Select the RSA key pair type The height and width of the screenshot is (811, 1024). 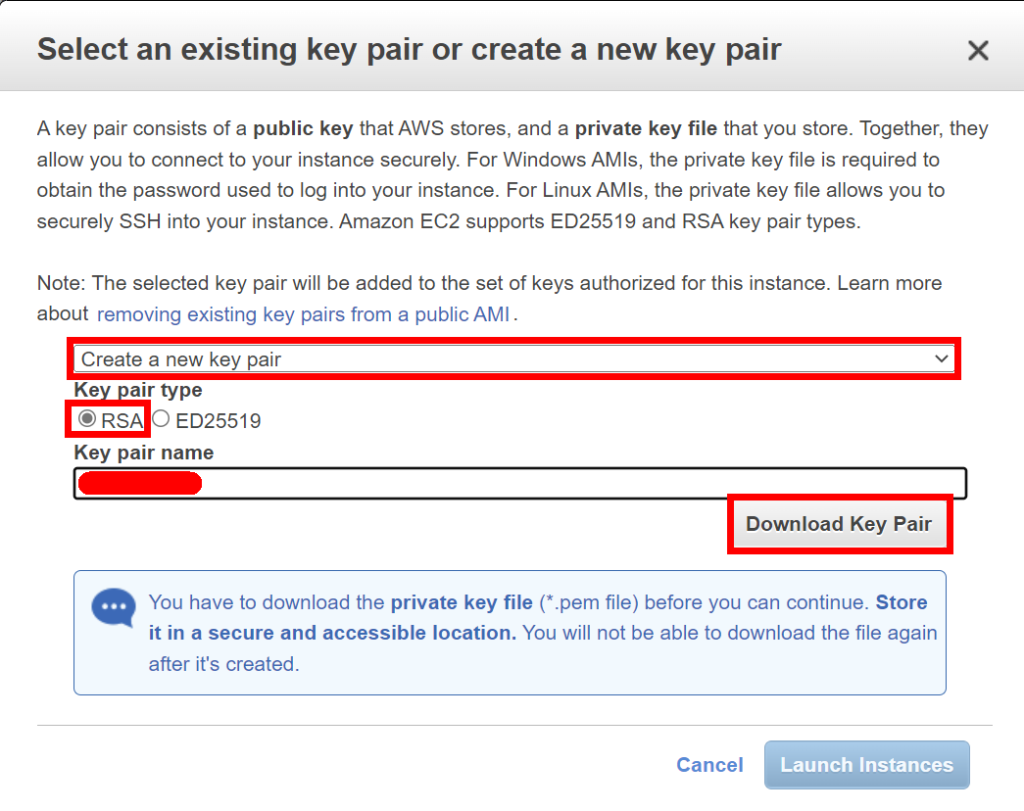pyautogui.click(x=87, y=419)
